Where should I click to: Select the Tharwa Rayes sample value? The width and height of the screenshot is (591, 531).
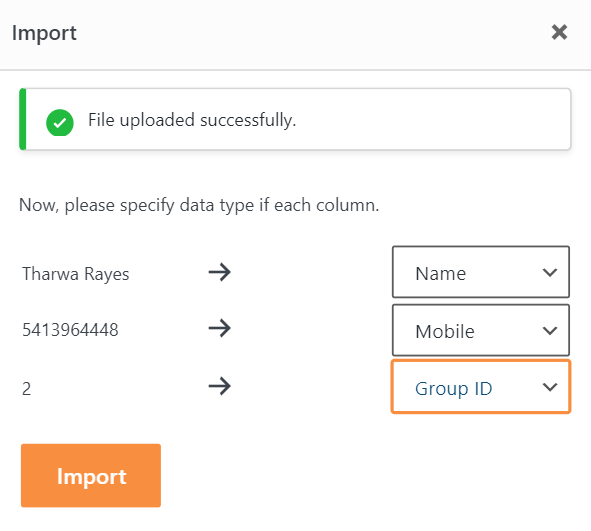pos(75,274)
